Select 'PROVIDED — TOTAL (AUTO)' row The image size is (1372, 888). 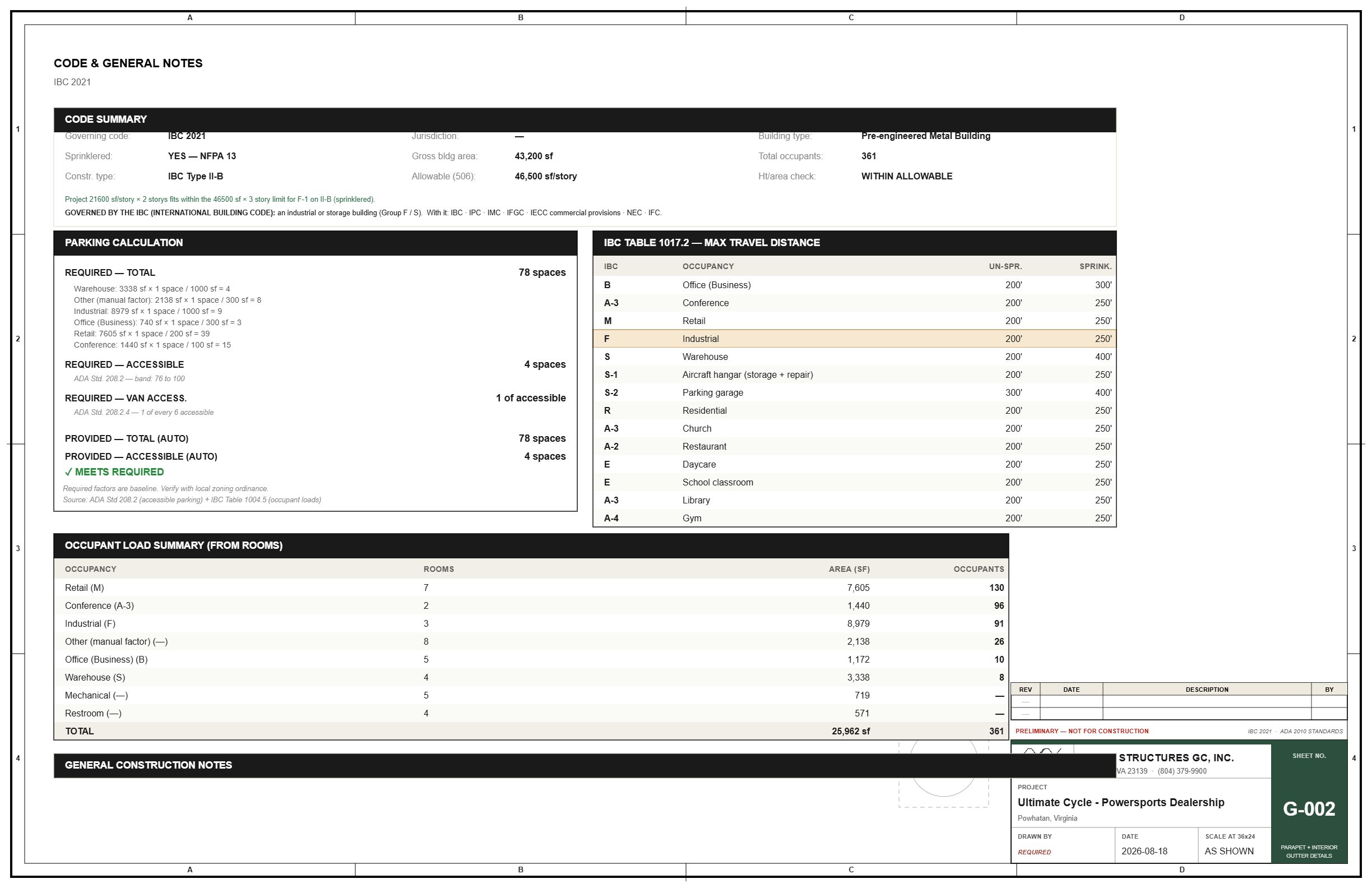316,438
